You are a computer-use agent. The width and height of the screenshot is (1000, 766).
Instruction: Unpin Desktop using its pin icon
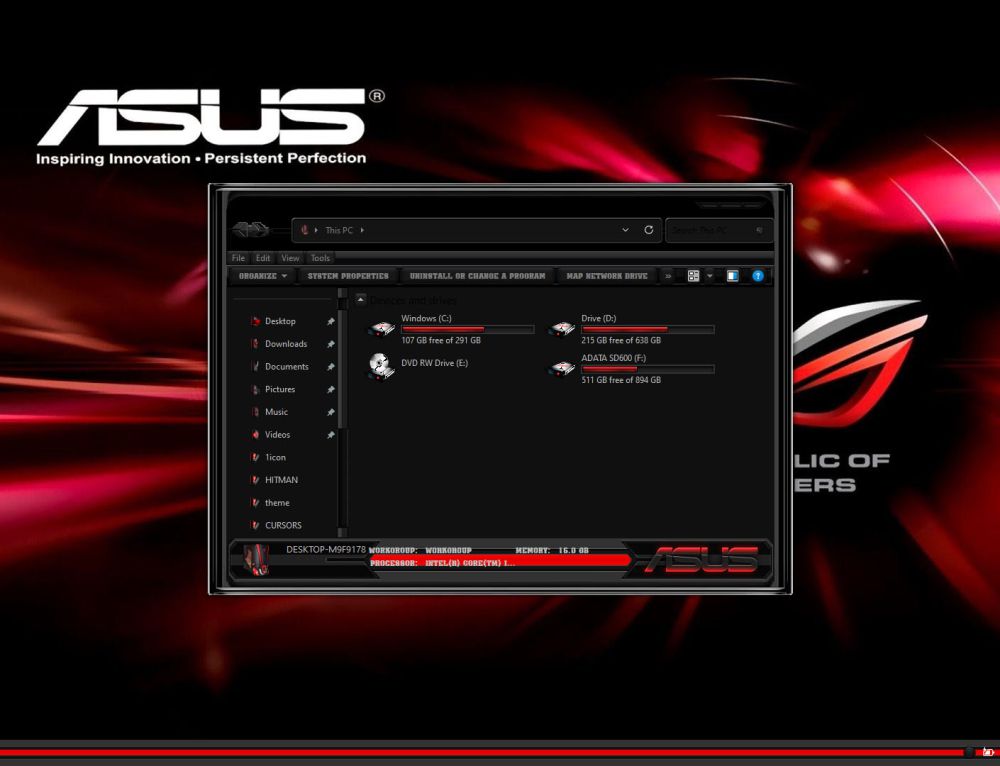click(x=331, y=321)
